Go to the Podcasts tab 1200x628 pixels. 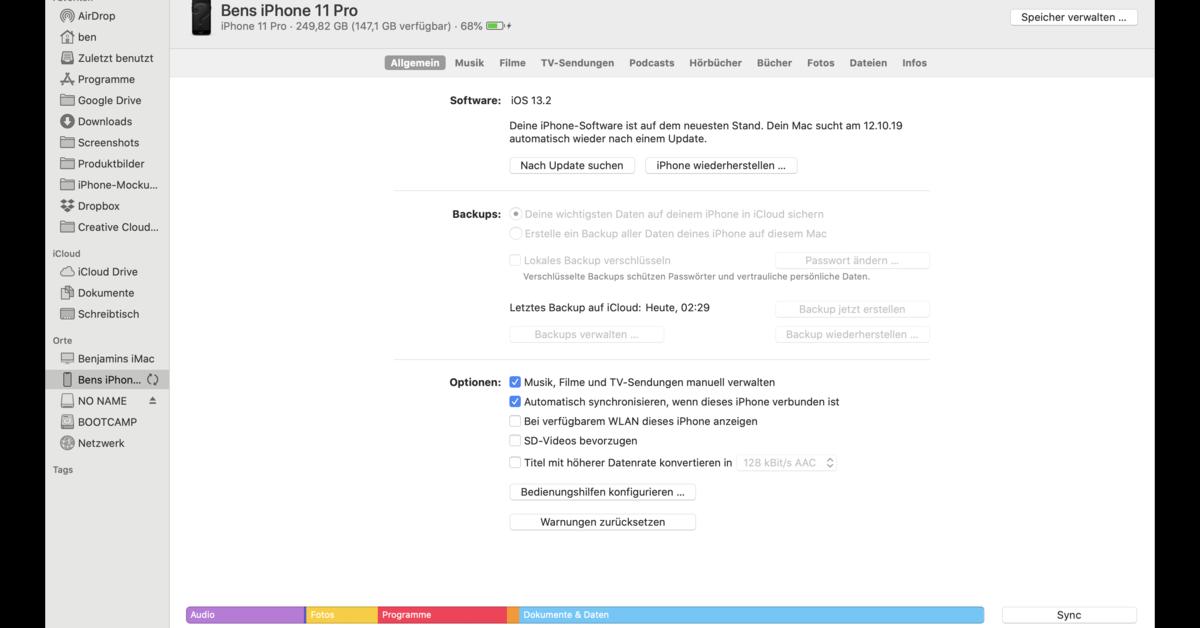click(x=652, y=63)
